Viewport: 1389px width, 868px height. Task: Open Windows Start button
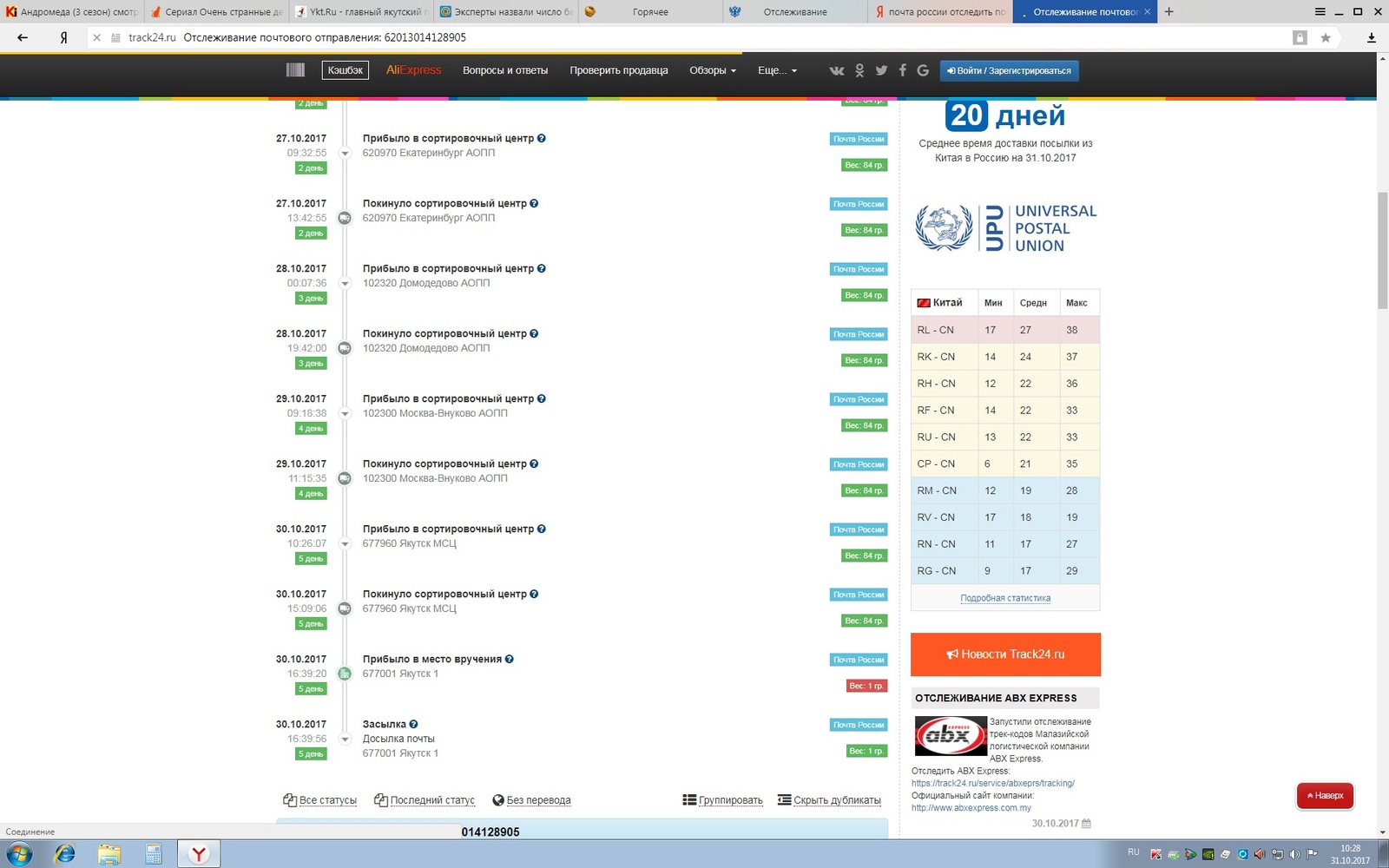pos(18,854)
